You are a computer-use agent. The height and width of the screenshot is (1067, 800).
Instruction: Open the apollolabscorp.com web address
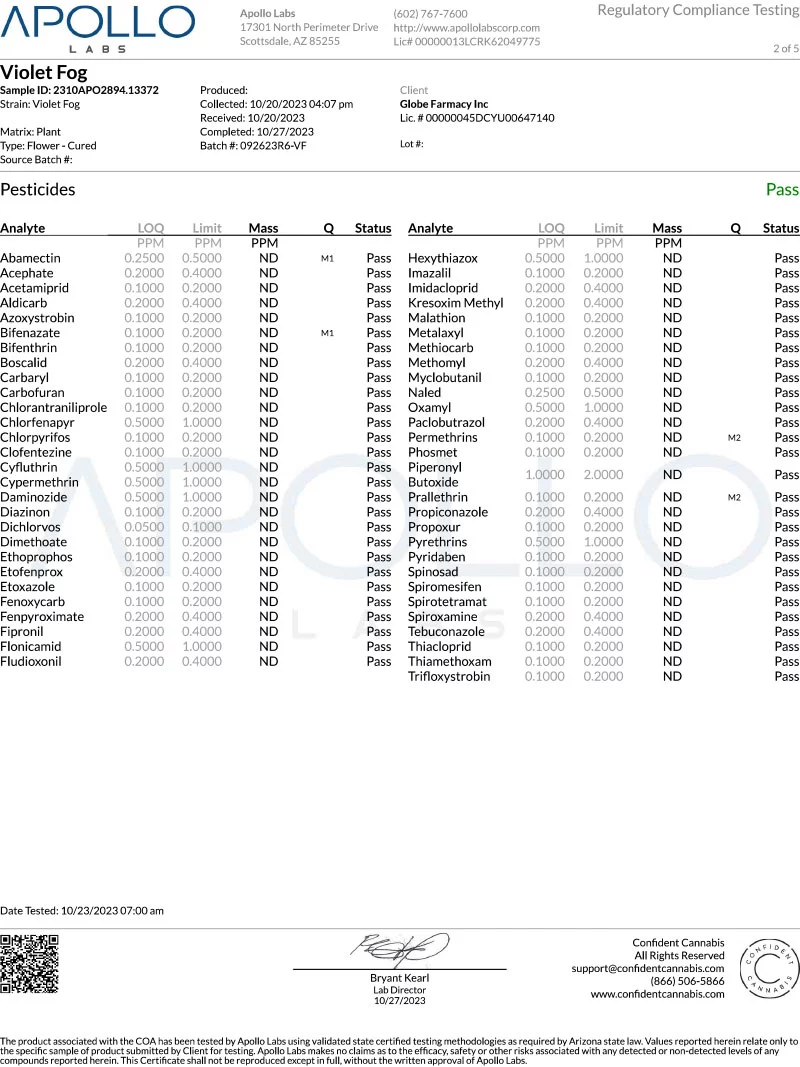tap(467, 28)
